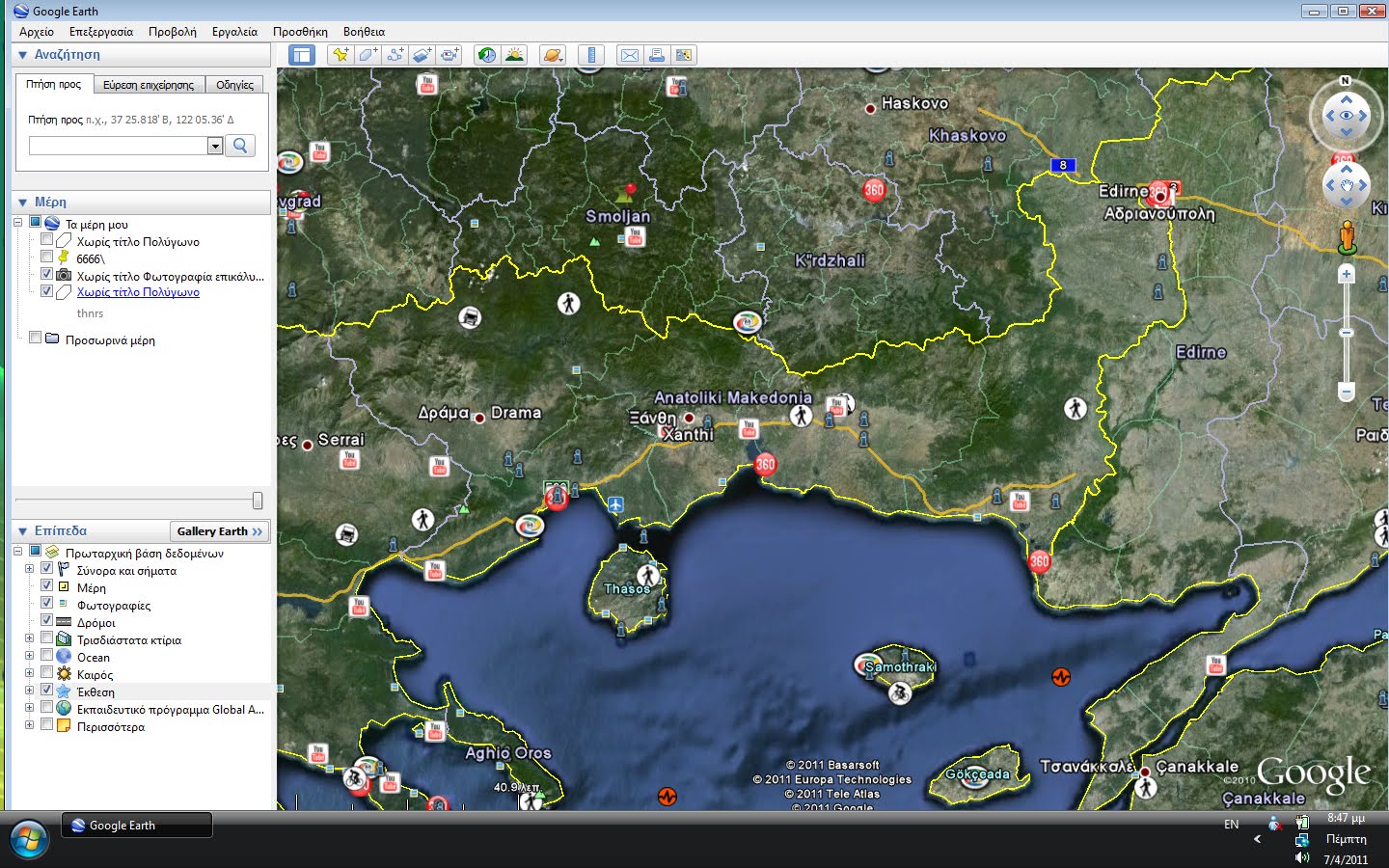
Task: Click zoom in plus on zoom slider
Action: 1347,275
